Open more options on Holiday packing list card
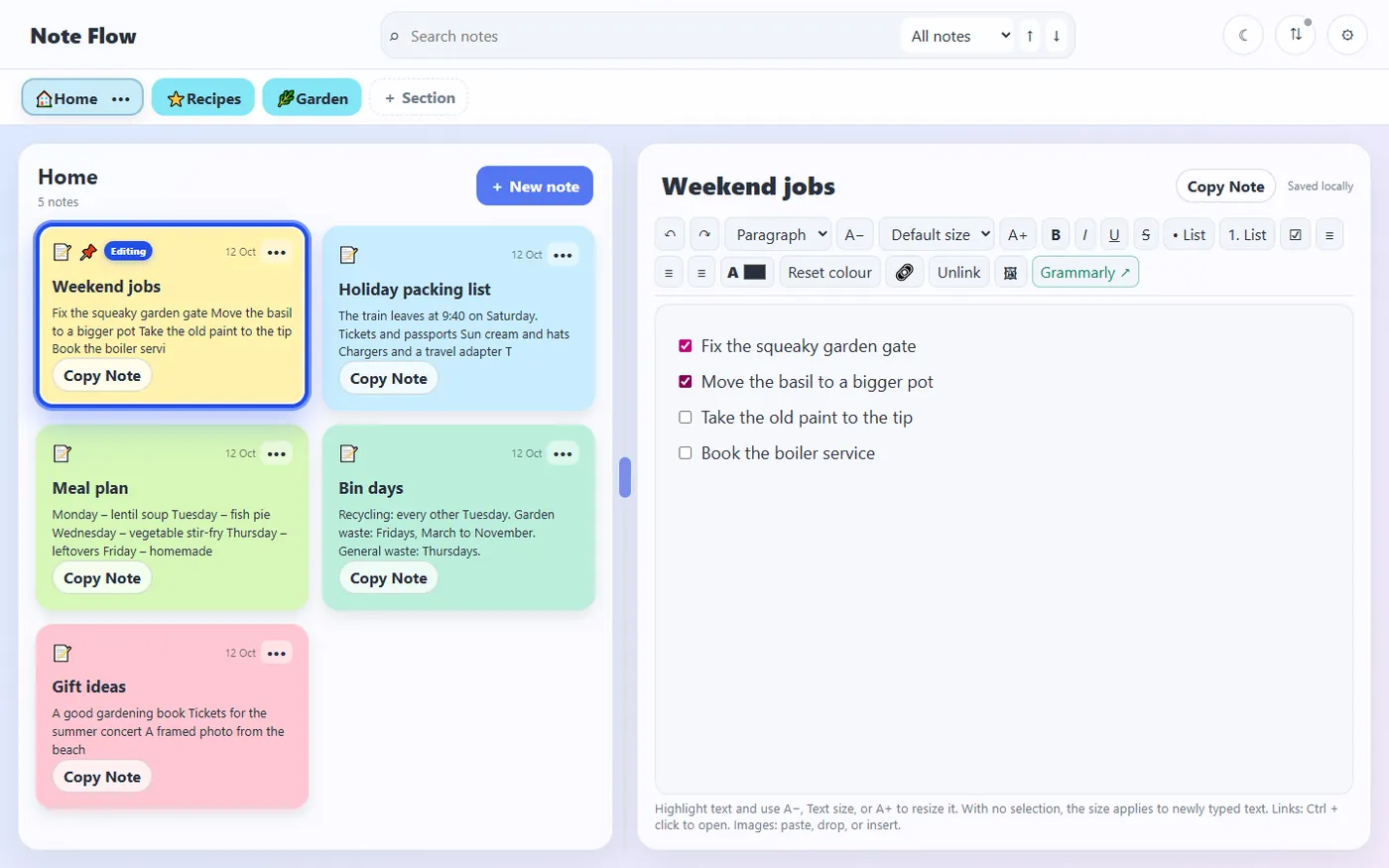The image size is (1389, 868). [563, 255]
